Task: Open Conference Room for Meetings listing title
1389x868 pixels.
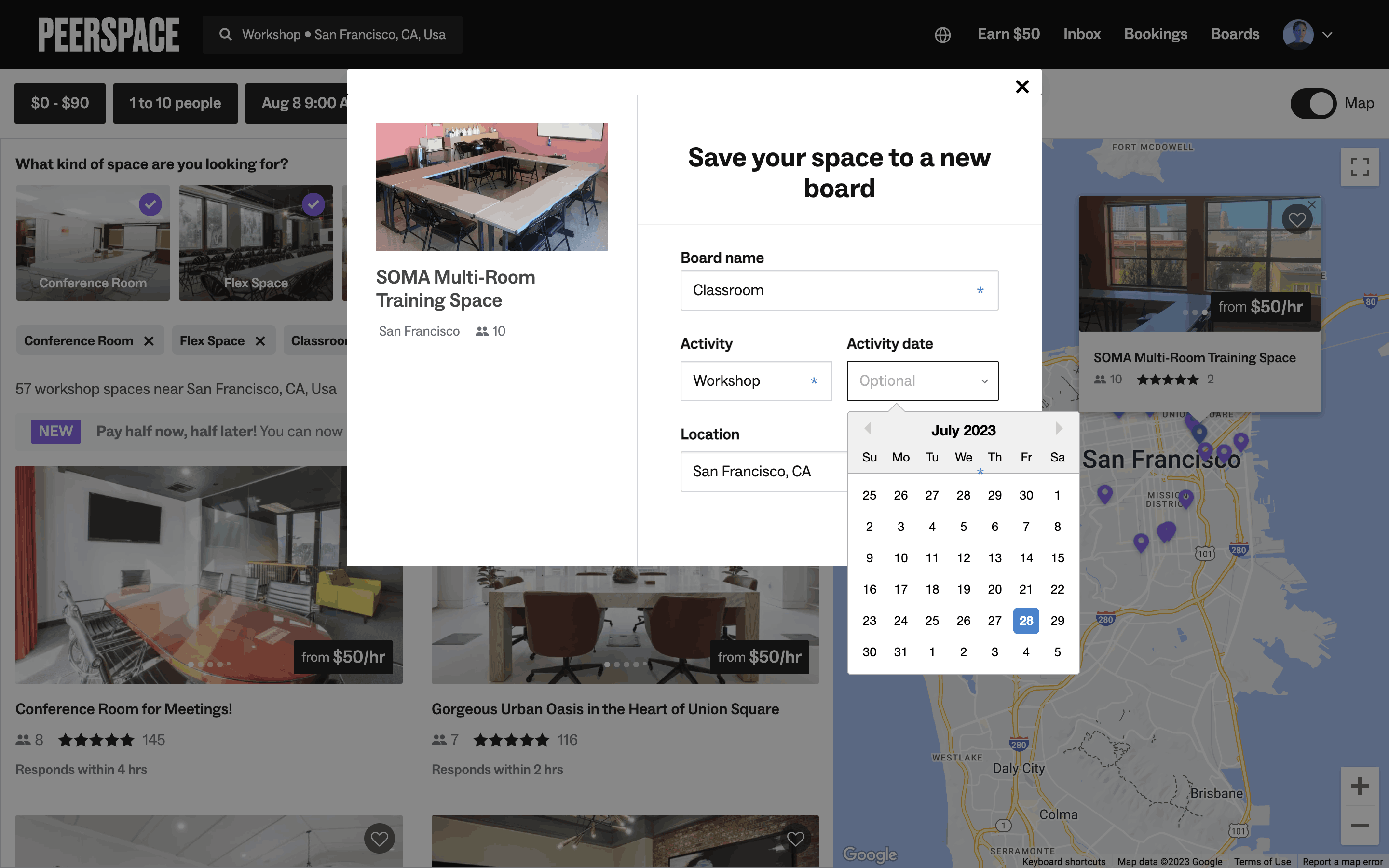Action: (123, 709)
